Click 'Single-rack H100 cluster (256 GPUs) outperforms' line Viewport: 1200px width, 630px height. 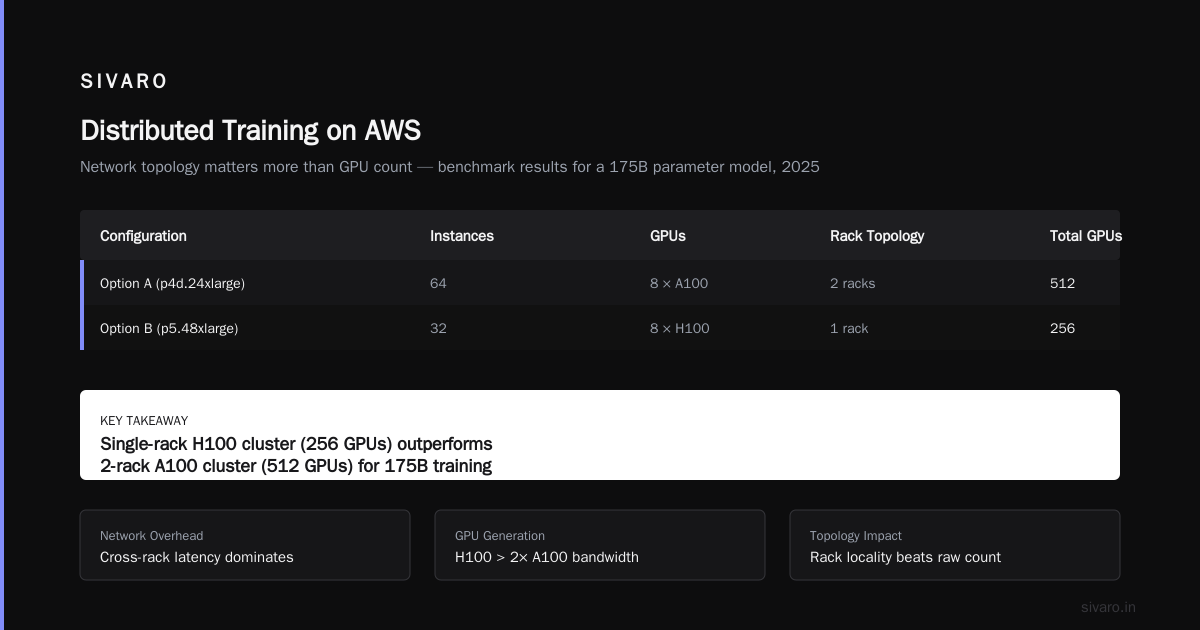[x=296, y=443]
